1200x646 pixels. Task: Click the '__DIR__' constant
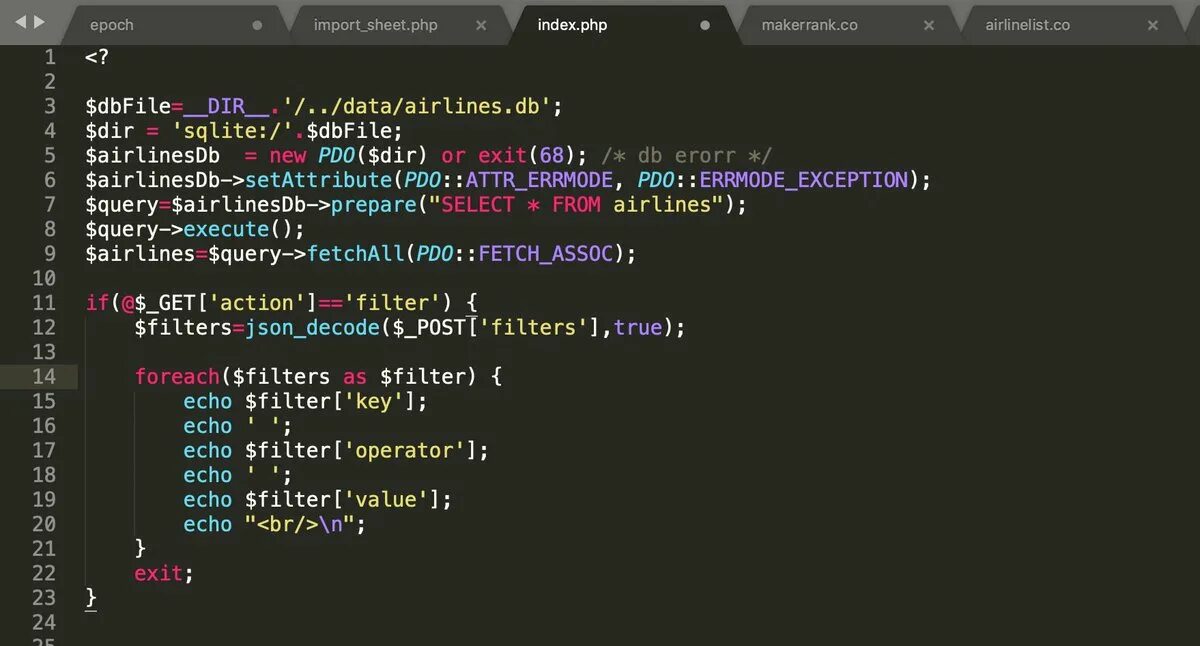coord(226,106)
